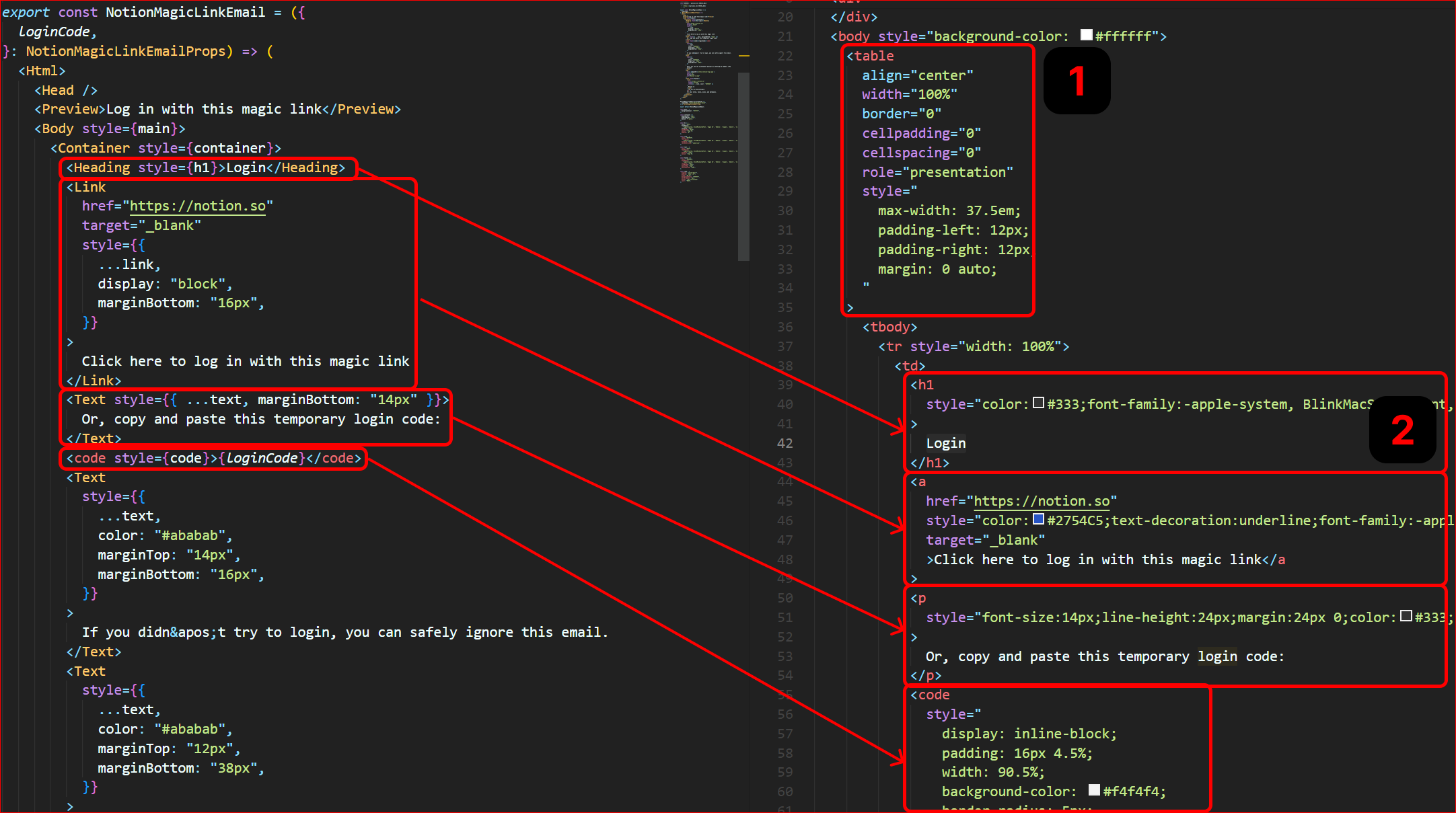Click the #ffffff color swatch on body tag

(1086, 35)
